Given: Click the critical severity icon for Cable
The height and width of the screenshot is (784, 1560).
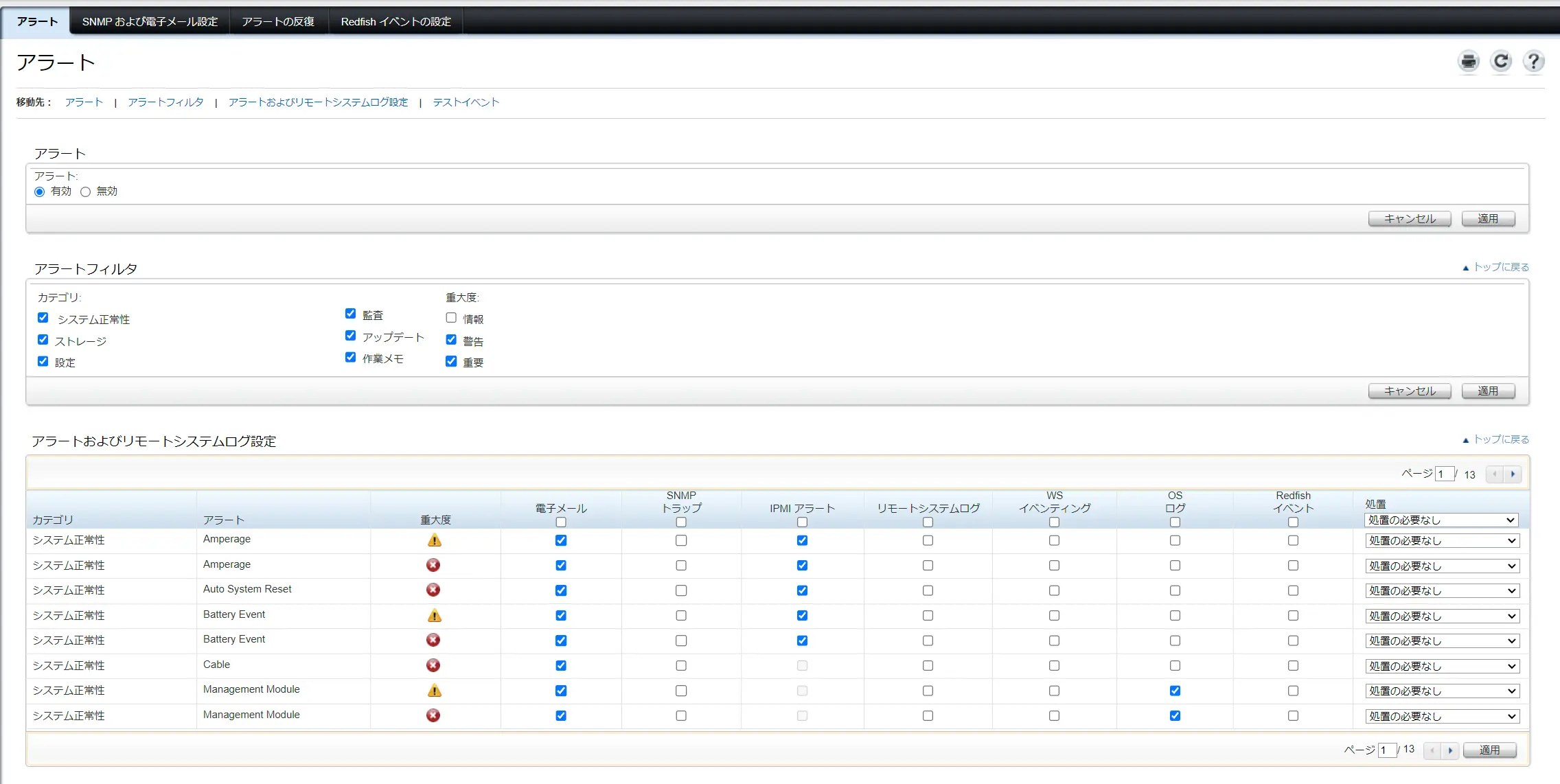Looking at the screenshot, I should (x=433, y=665).
